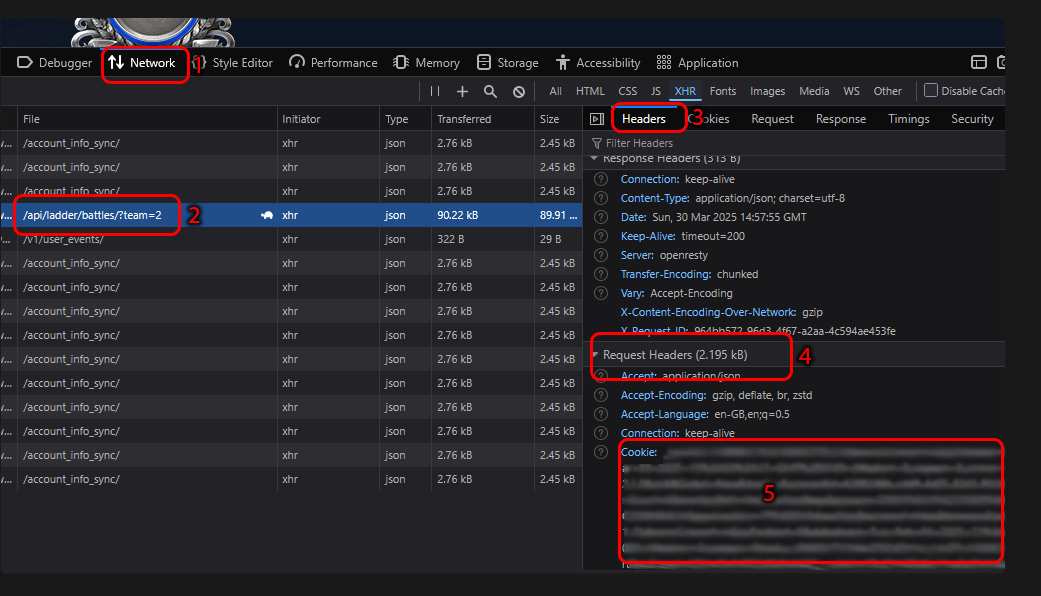Viewport: 1041px width, 596px height.
Task: Select the Headers details tab
Action: (643, 119)
